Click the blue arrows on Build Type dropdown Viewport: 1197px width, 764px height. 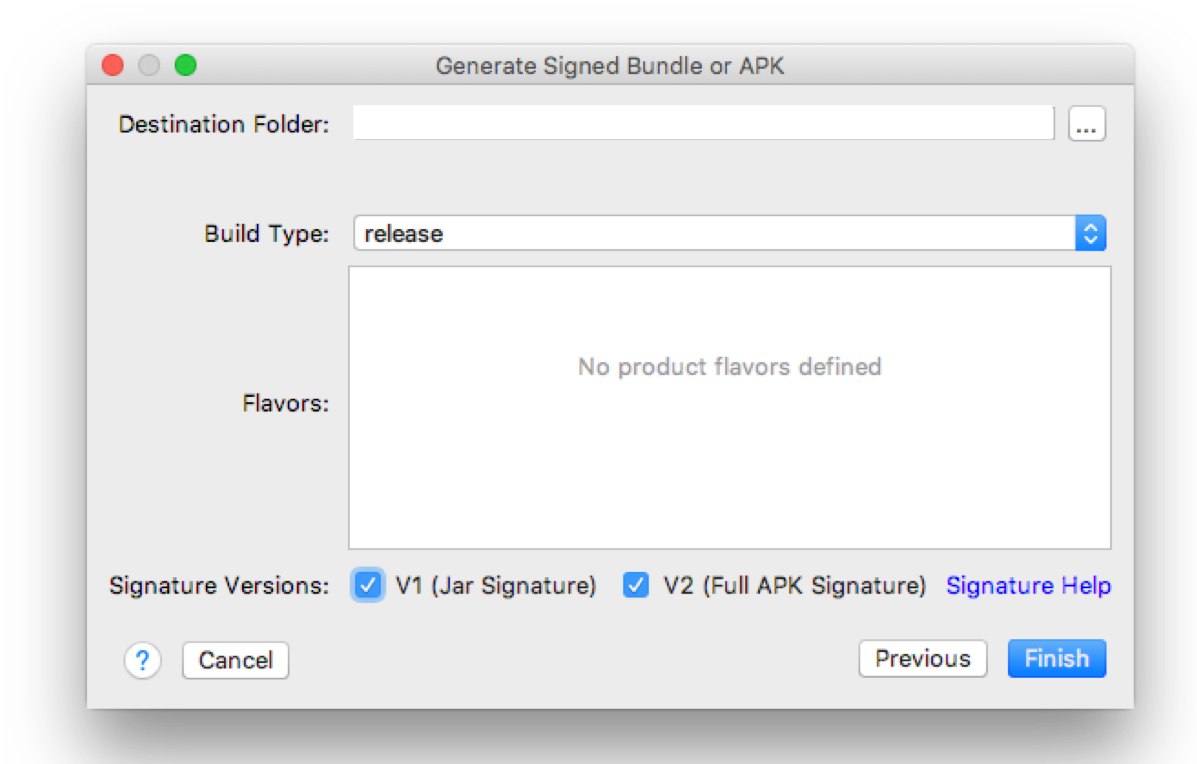1091,233
